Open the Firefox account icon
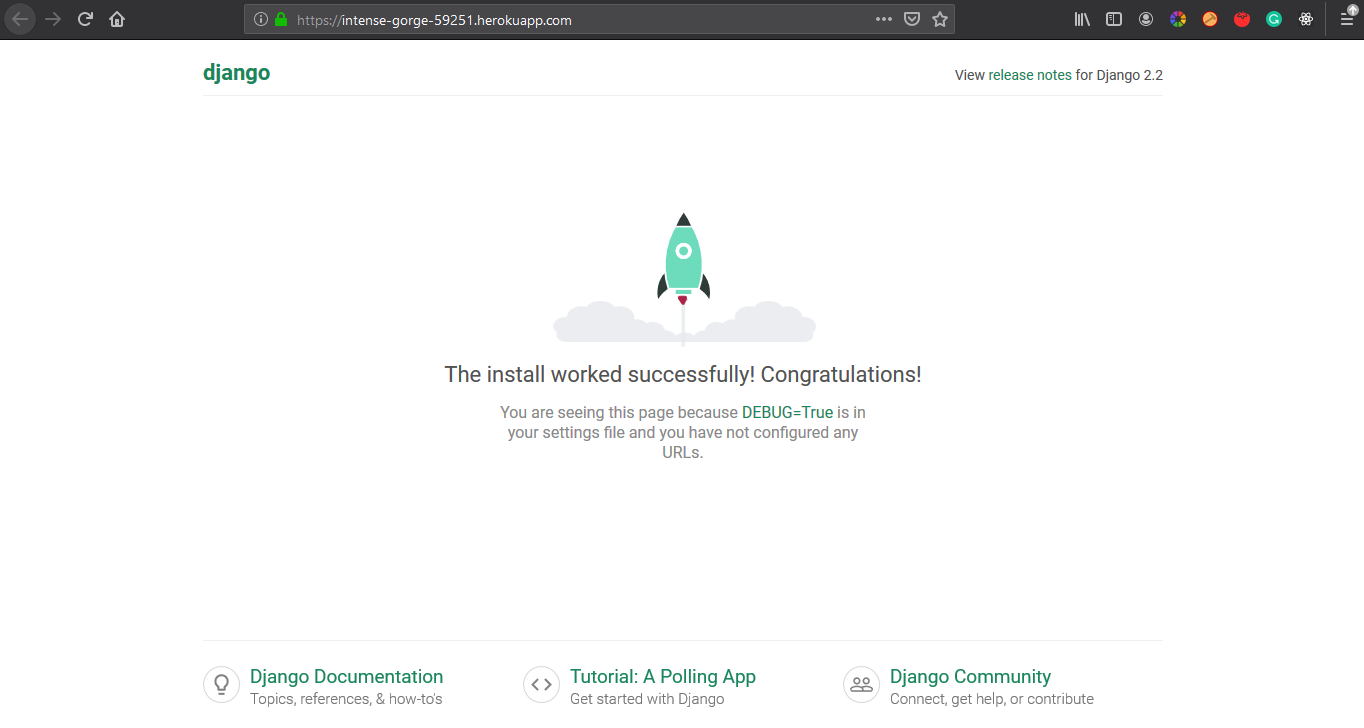This screenshot has width=1364, height=728. (1146, 19)
